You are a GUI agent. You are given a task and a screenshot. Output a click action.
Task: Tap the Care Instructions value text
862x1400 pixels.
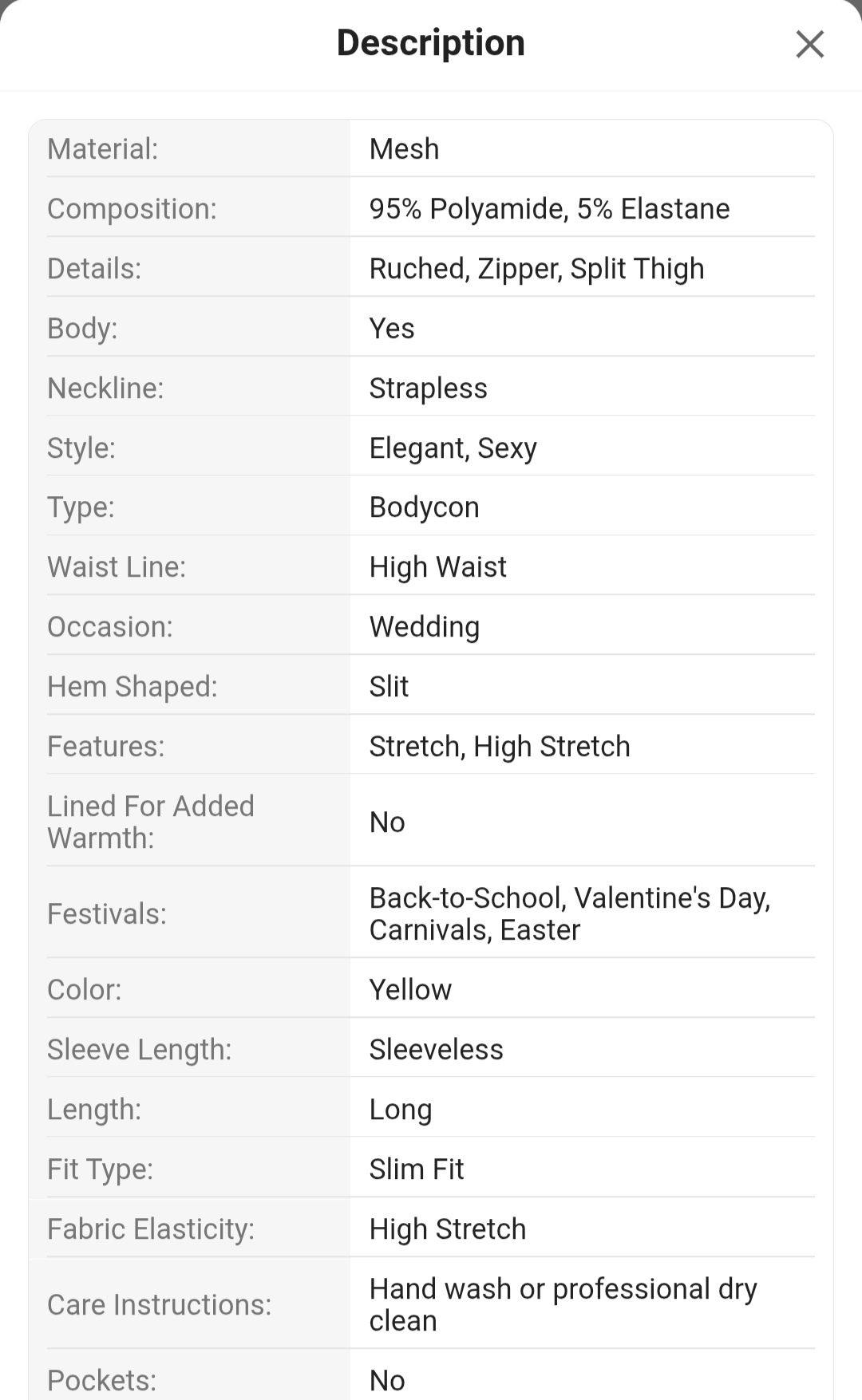click(x=563, y=1305)
